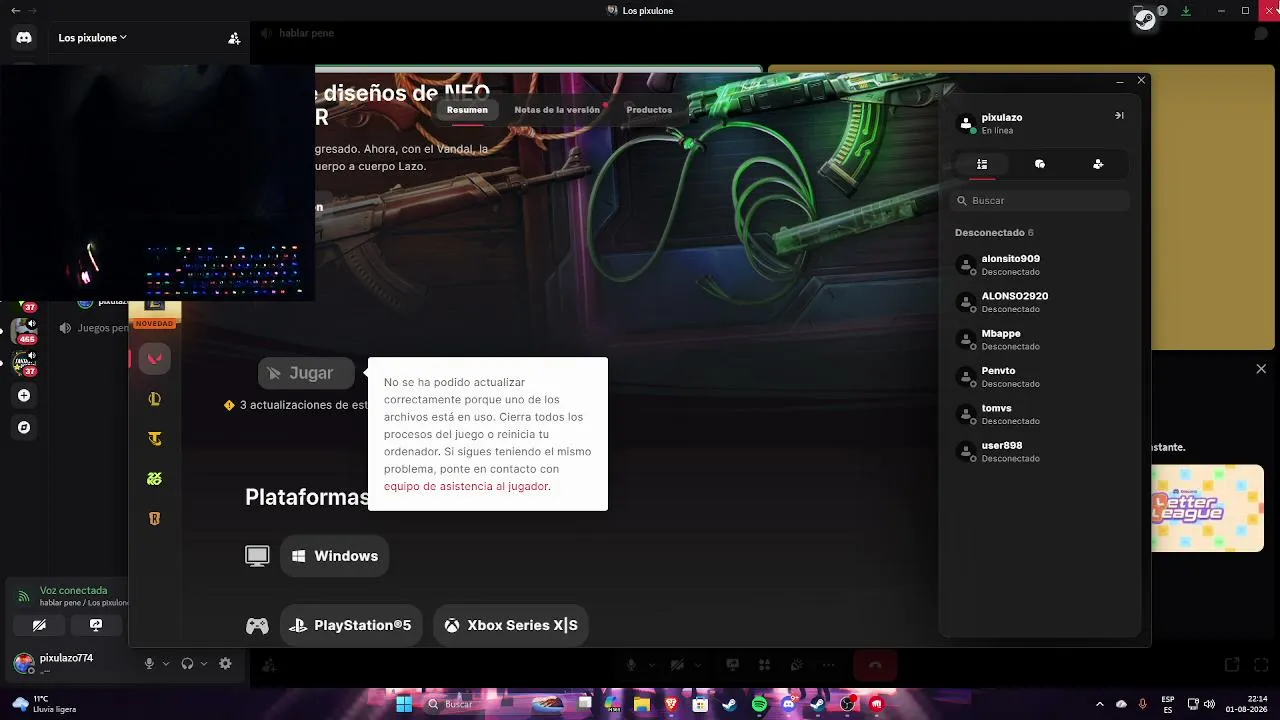The image size is (1280, 720).
Task: Toggle camera in Discord call controls
Action: (677, 665)
